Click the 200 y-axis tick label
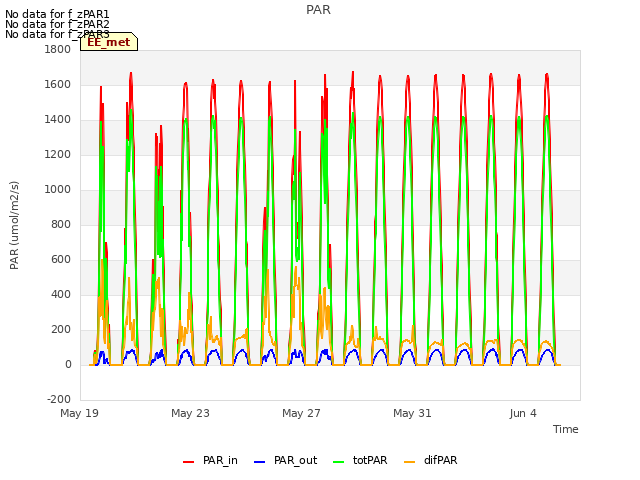 click(61, 330)
